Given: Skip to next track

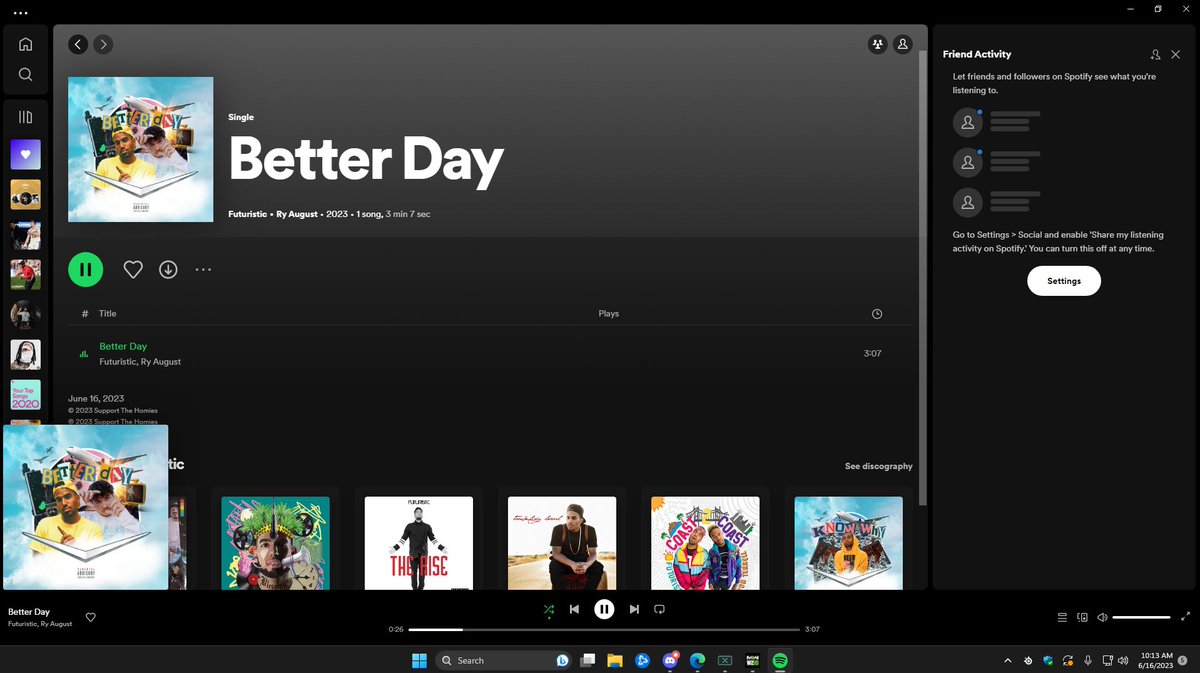Looking at the screenshot, I should pyautogui.click(x=634, y=609).
